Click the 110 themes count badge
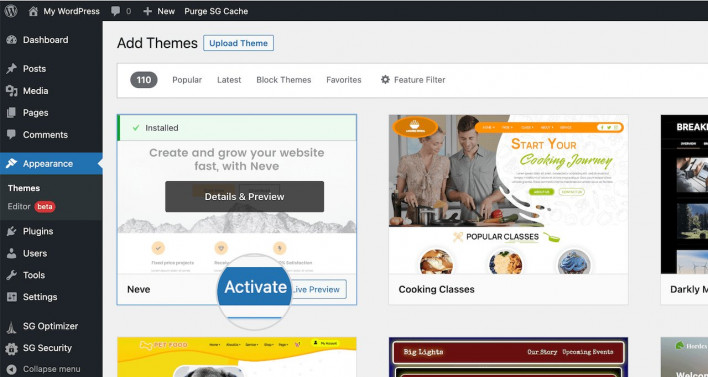Screen dimensions: 708x377 click(x=144, y=80)
